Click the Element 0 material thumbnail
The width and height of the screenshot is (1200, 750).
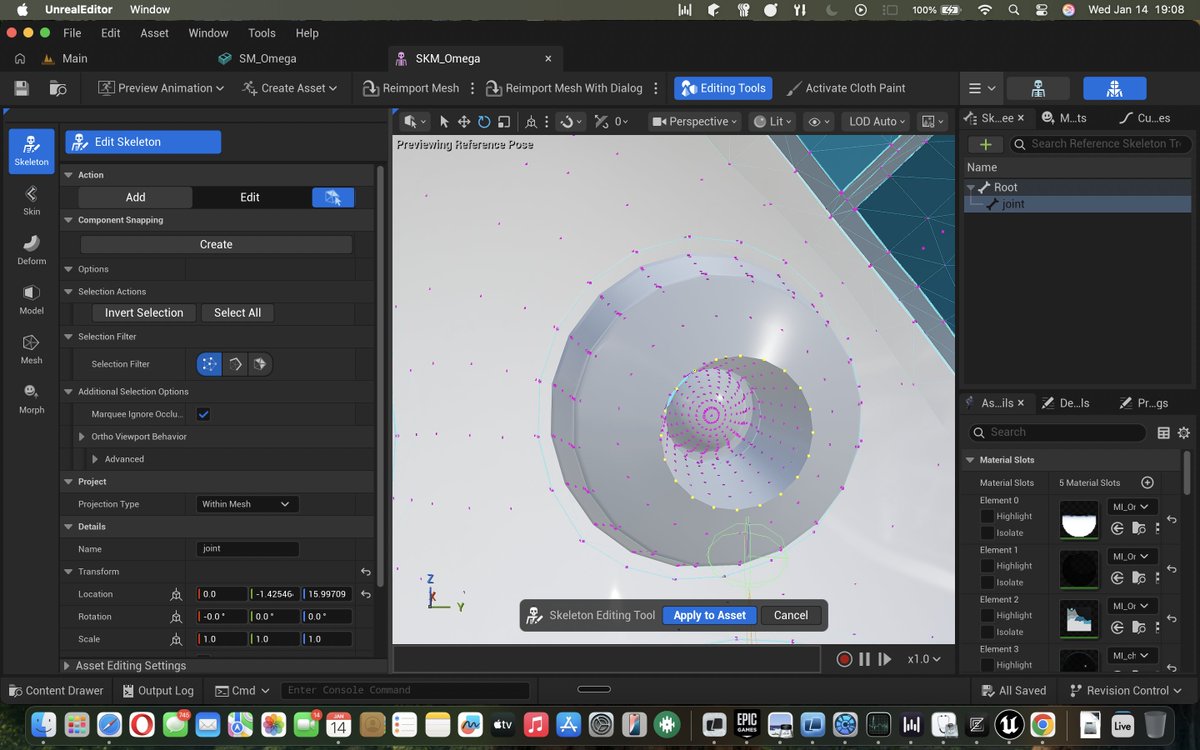[1080, 519]
